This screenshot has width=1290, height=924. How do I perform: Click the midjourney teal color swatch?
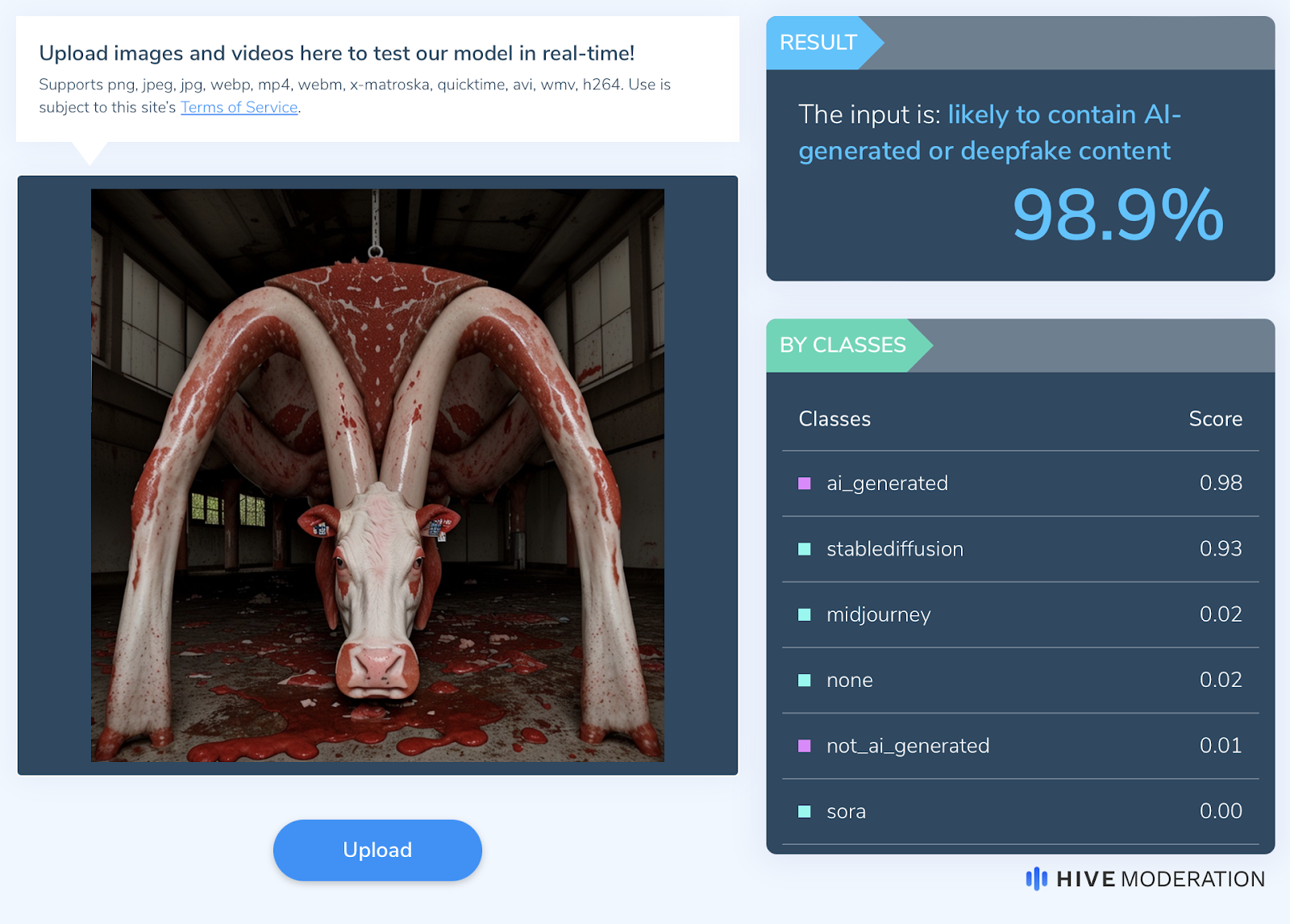click(x=804, y=614)
